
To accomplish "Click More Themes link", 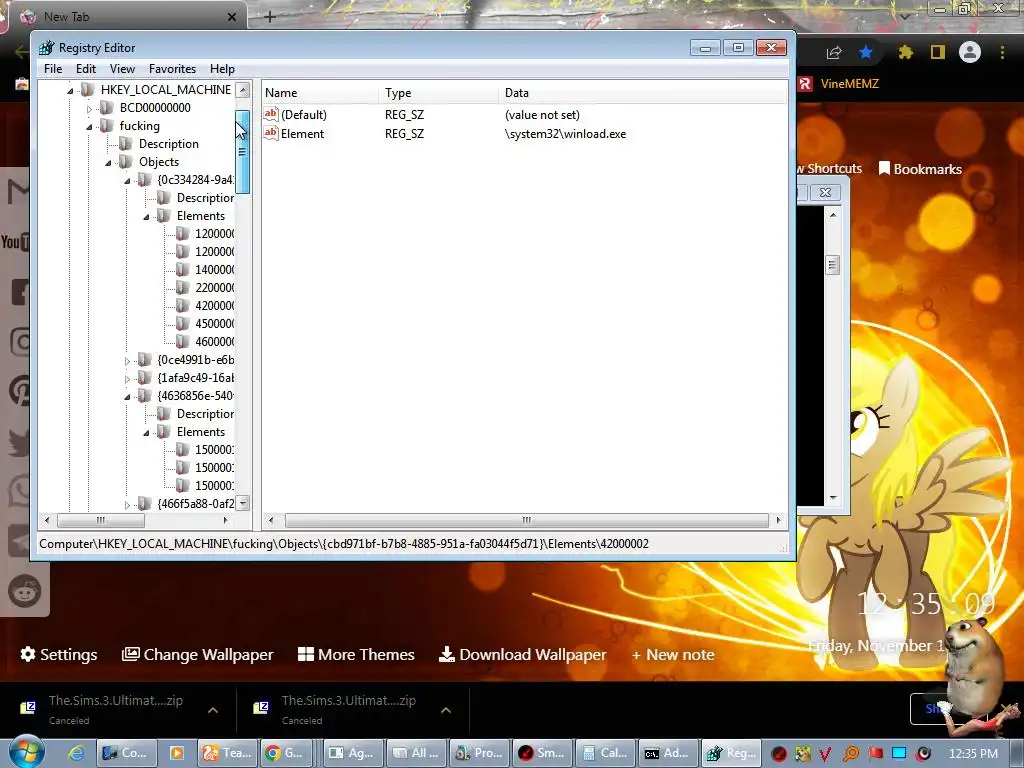I will 356,654.
